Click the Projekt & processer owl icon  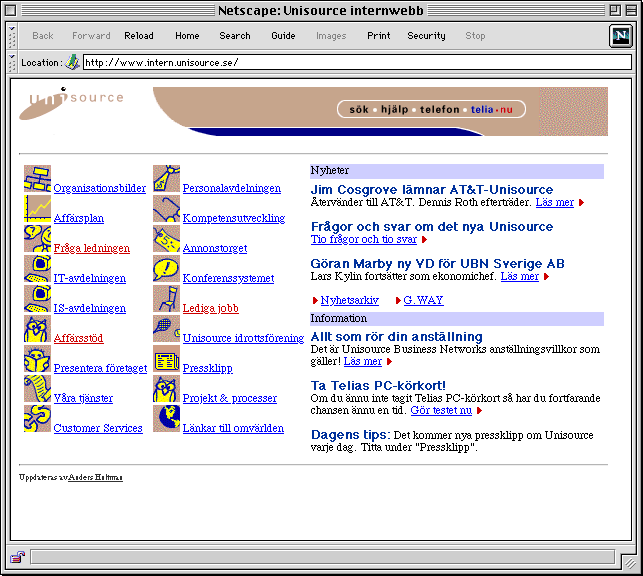pos(166,388)
